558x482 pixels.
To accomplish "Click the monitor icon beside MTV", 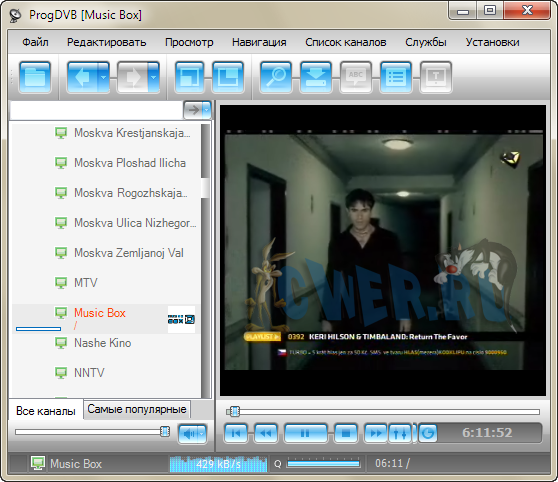I will pos(61,283).
